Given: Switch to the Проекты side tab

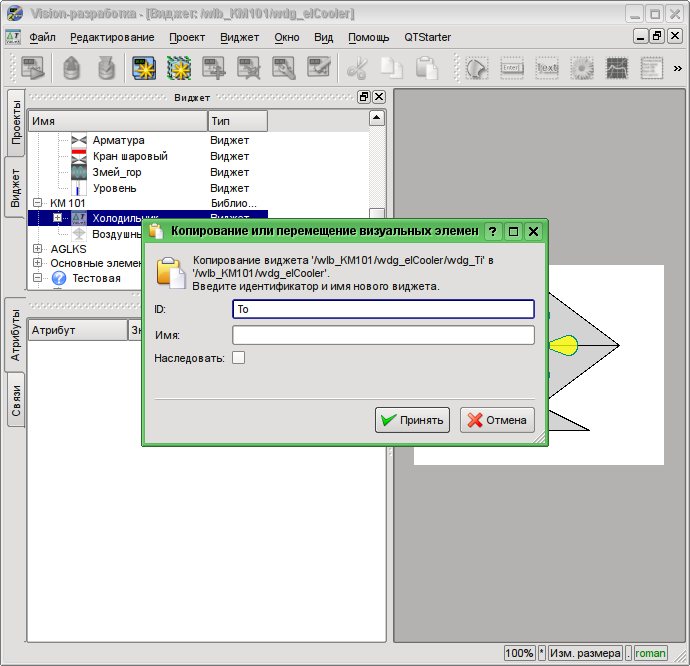Looking at the screenshot, I should [15, 123].
